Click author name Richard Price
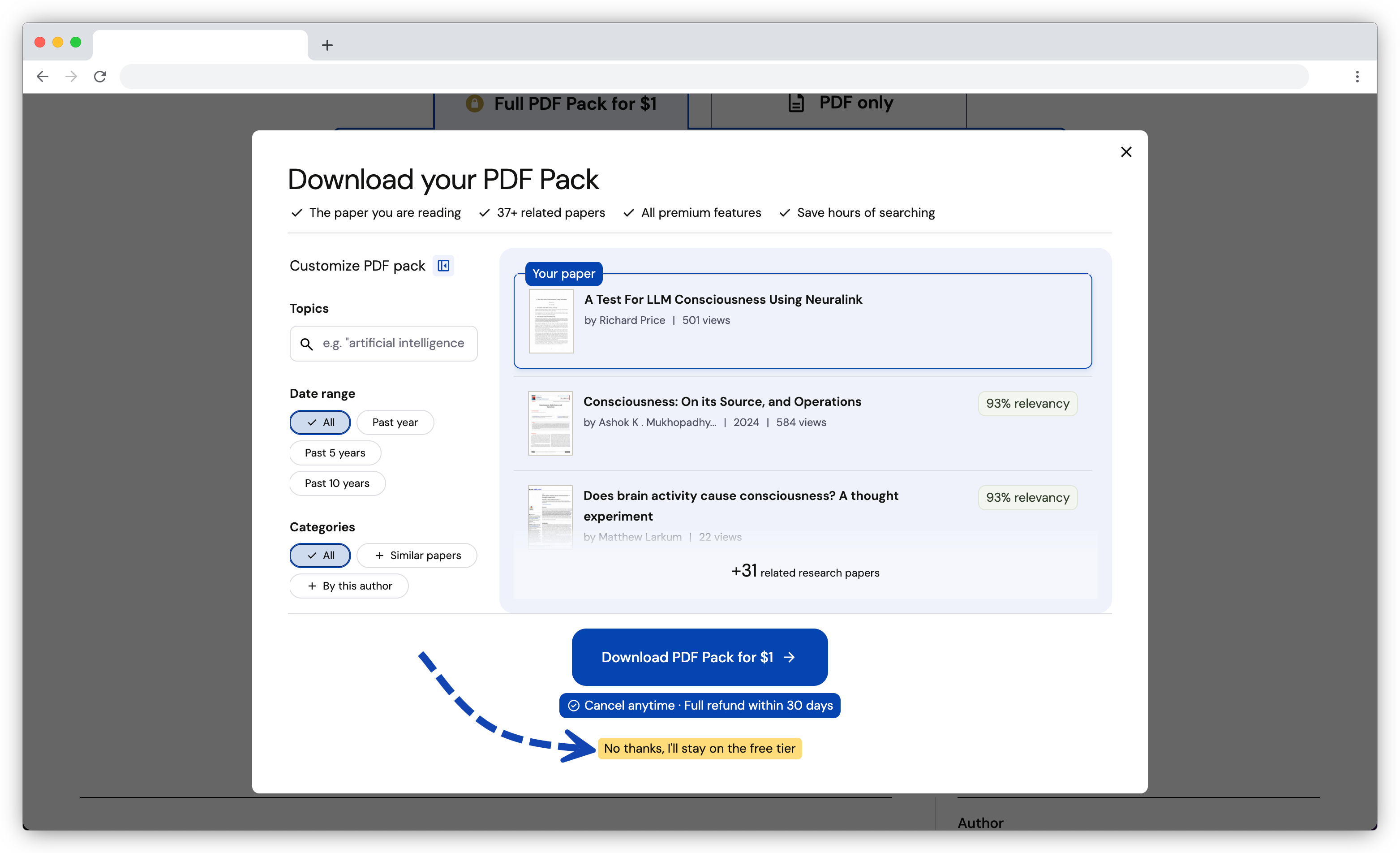1400x853 pixels. [632, 320]
